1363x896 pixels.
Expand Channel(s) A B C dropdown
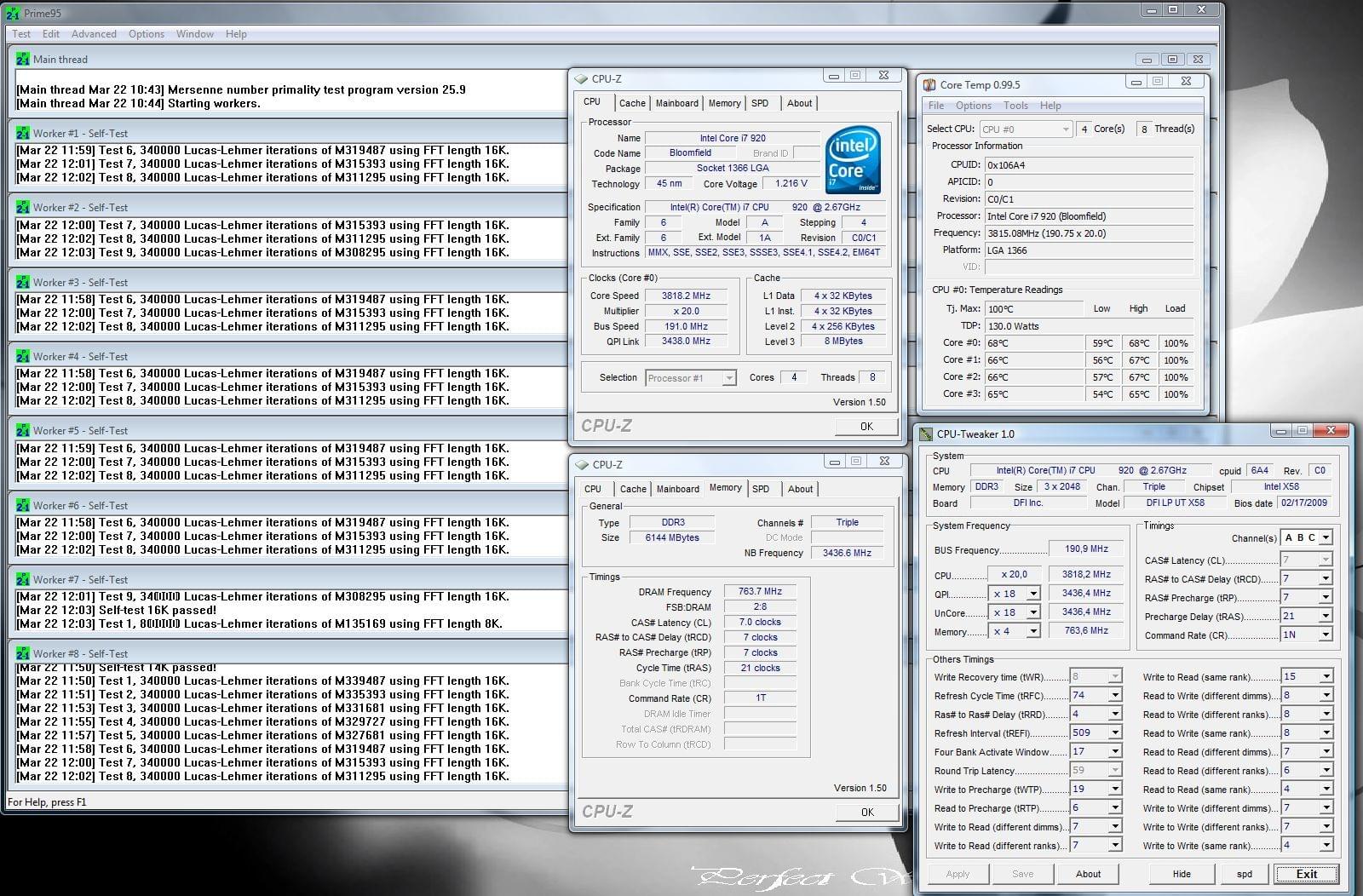coord(1326,537)
